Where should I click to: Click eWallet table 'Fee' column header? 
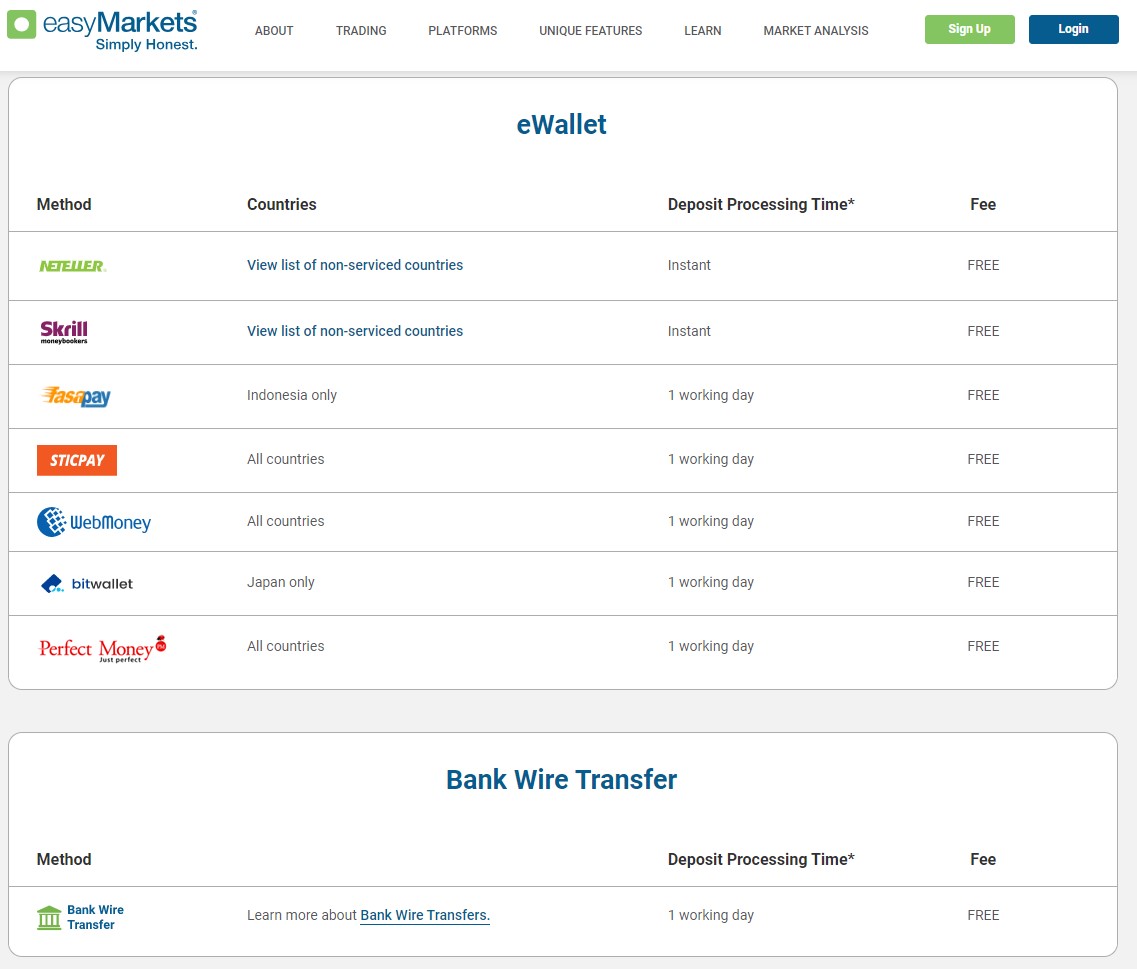click(x=983, y=205)
